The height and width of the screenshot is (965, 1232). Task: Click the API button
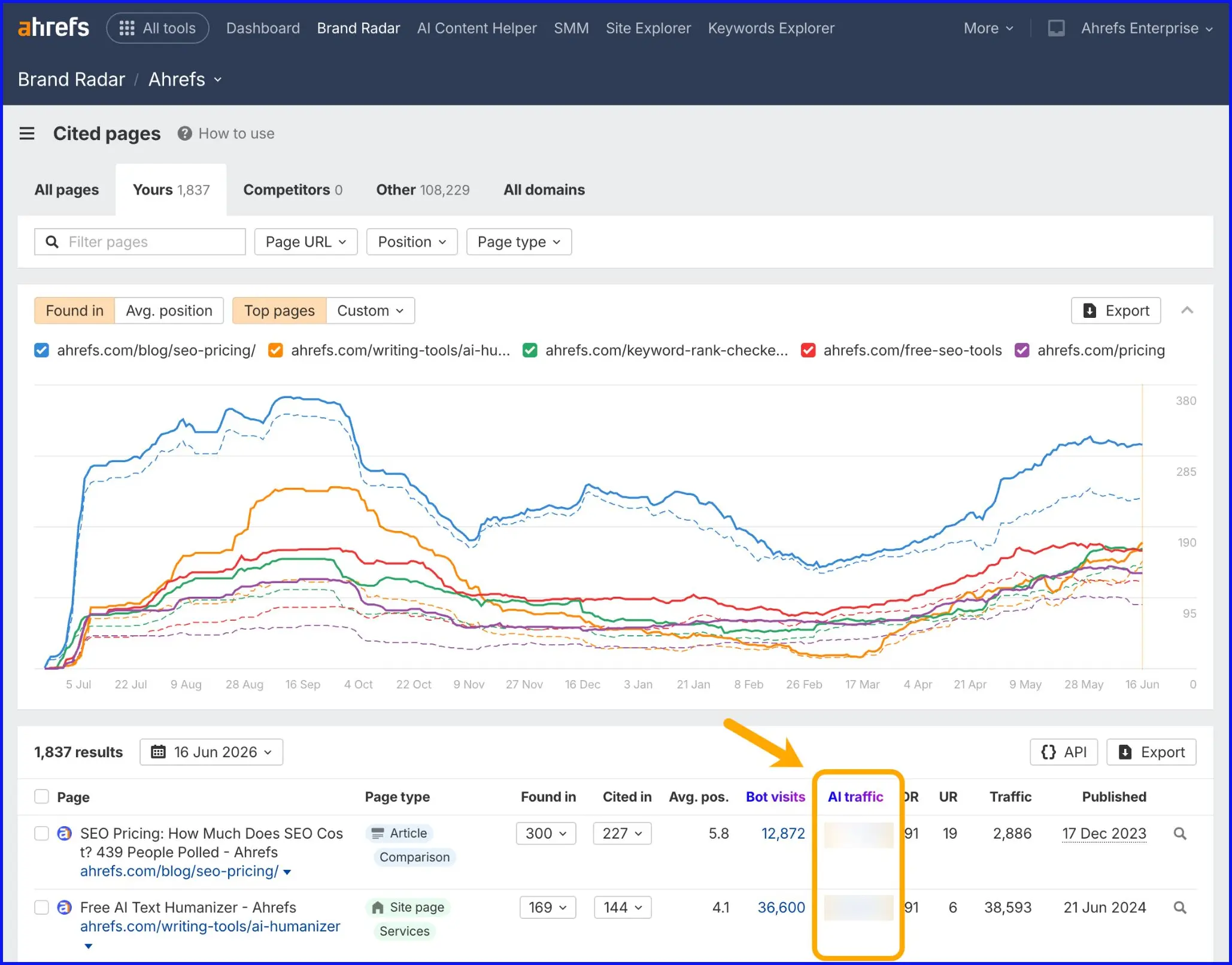click(1064, 752)
